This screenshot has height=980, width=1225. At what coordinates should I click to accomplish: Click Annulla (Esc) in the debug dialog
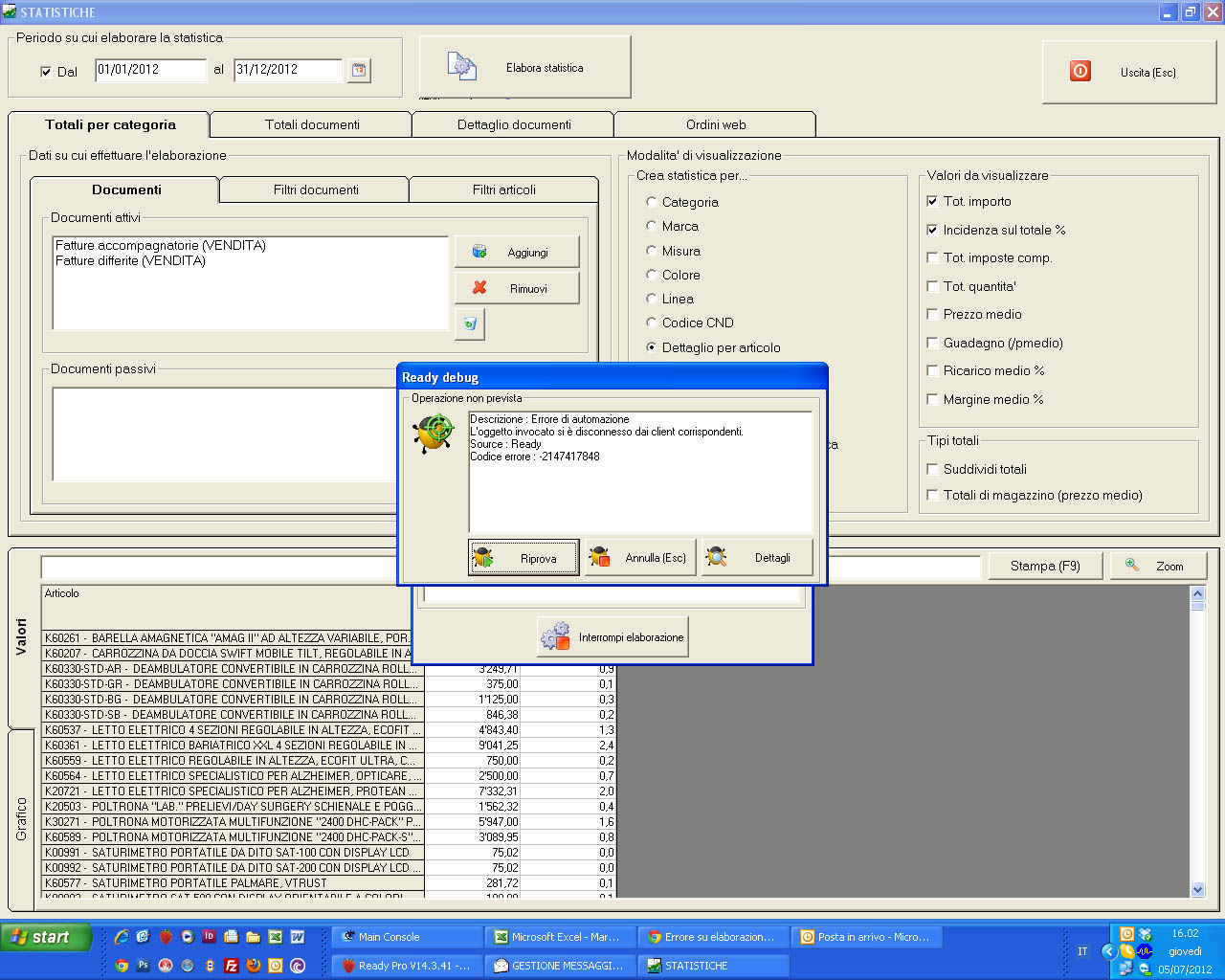(x=640, y=558)
